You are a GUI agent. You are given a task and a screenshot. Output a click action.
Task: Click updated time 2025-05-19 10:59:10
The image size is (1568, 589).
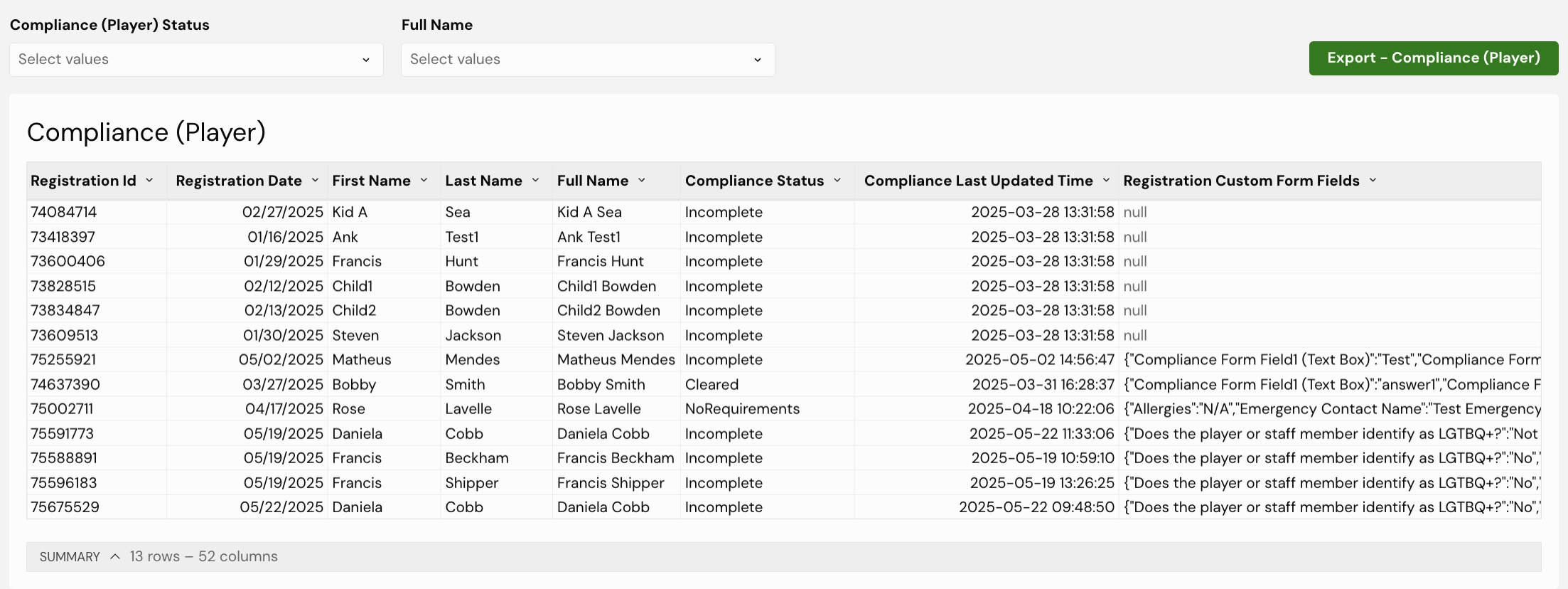click(1043, 458)
